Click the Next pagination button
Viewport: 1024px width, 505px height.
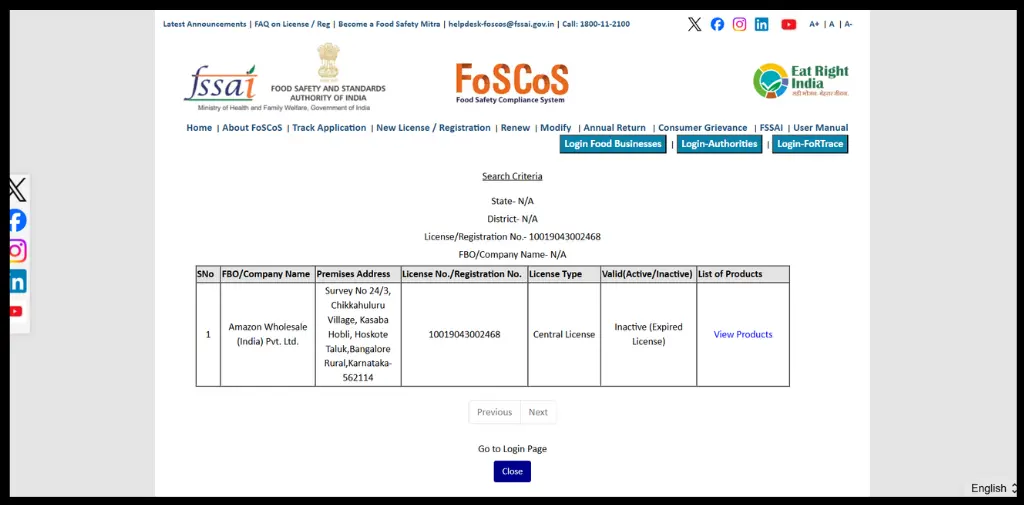[x=538, y=412]
